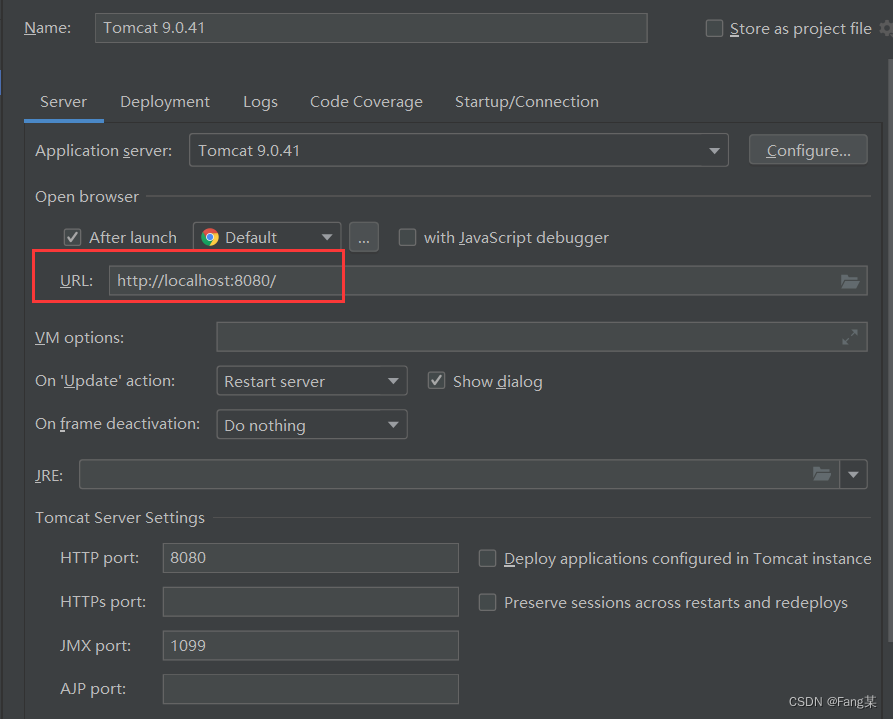Click the Open browser section label
The height and width of the screenshot is (719, 893).
87,197
